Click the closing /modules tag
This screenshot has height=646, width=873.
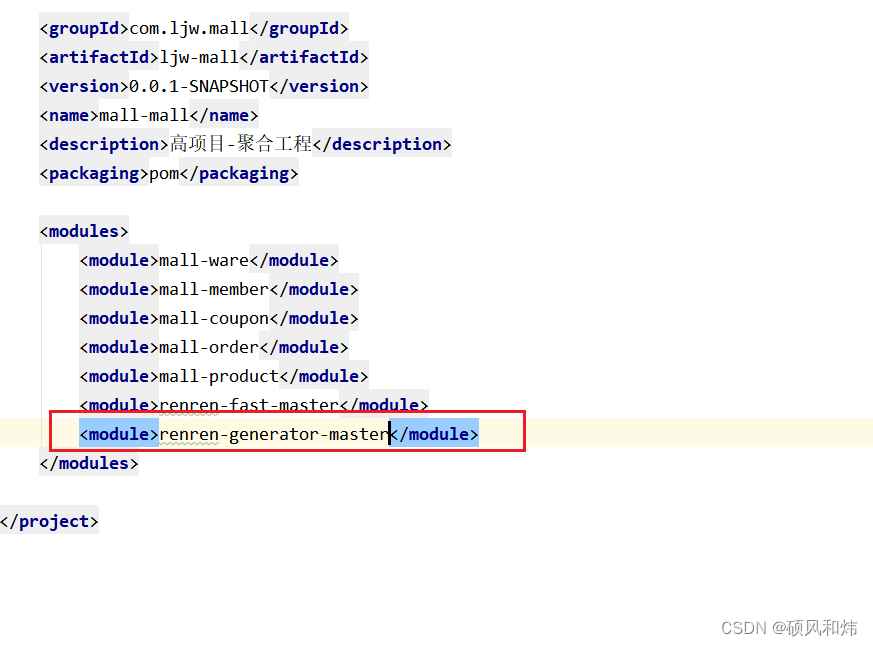[x=89, y=462]
